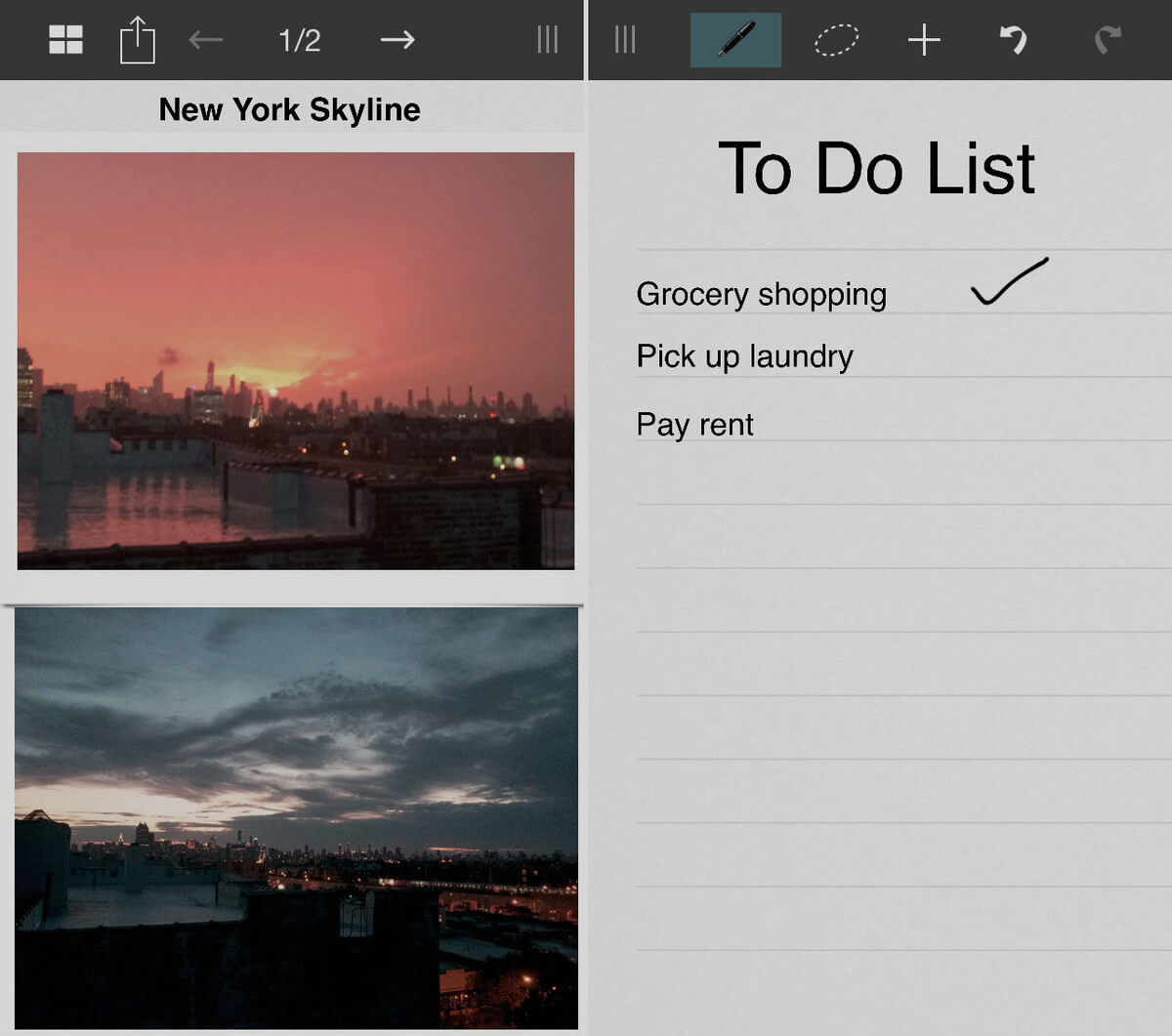The image size is (1172, 1036).
Task: Tap the Grocery shopping list item
Action: (x=761, y=294)
